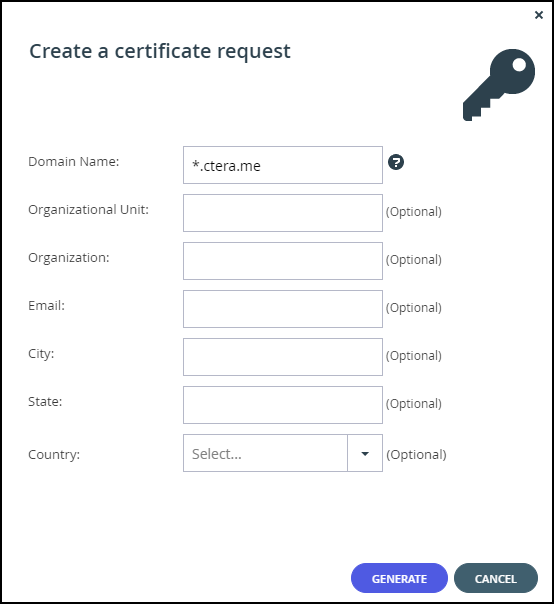Click the Organizational Unit text box
The width and height of the screenshot is (554, 604).
tap(283, 213)
